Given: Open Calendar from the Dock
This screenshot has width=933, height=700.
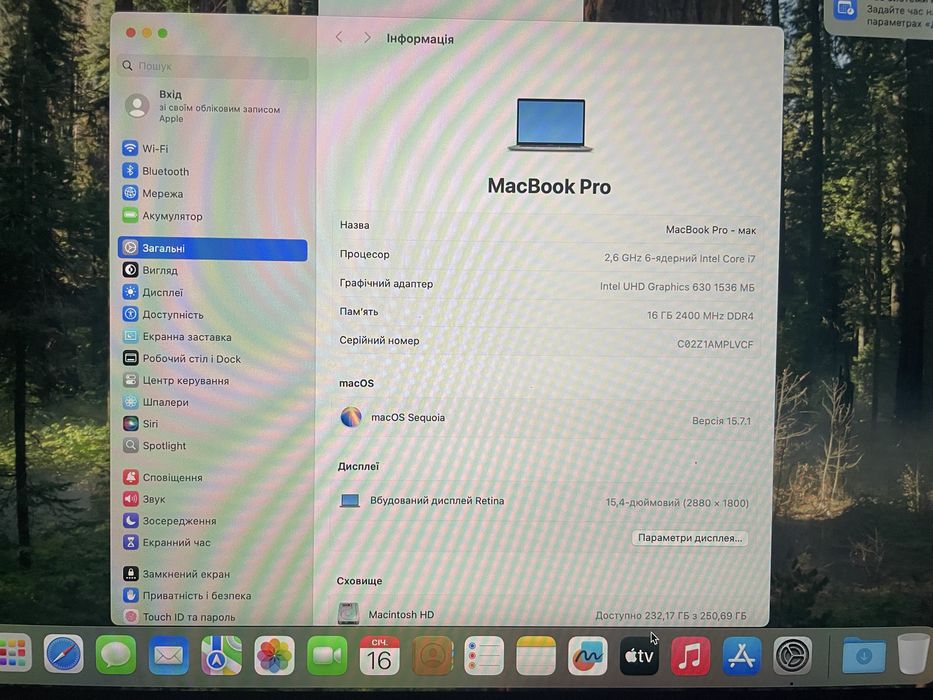Looking at the screenshot, I should point(379,656).
